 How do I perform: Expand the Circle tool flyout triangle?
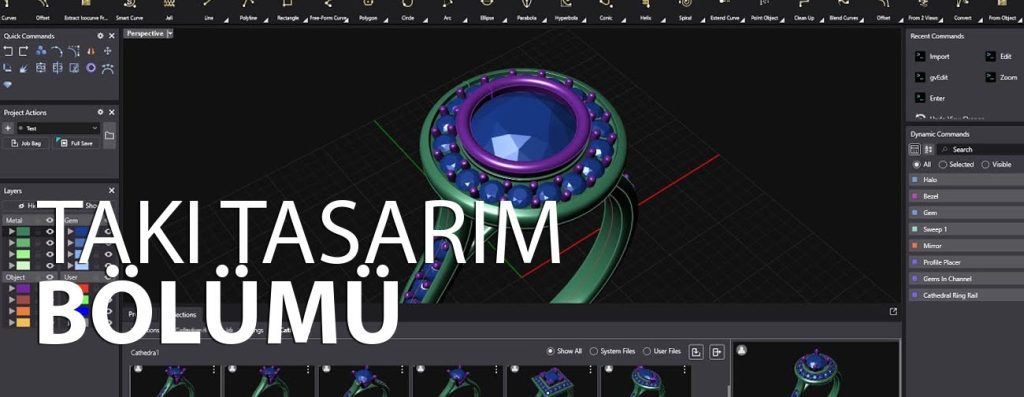click(x=424, y=20)
